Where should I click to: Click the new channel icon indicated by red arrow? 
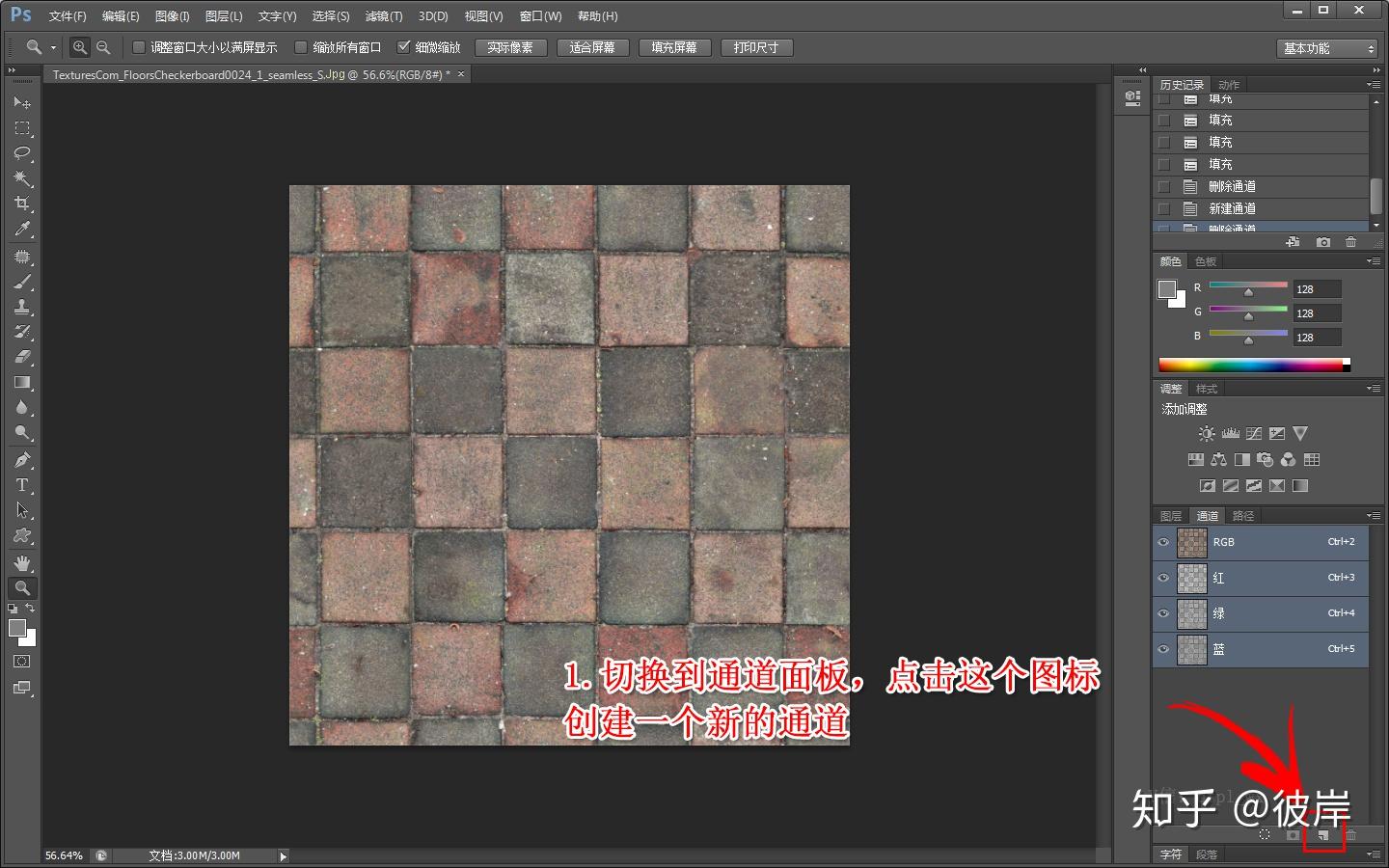pos(1323,835)
